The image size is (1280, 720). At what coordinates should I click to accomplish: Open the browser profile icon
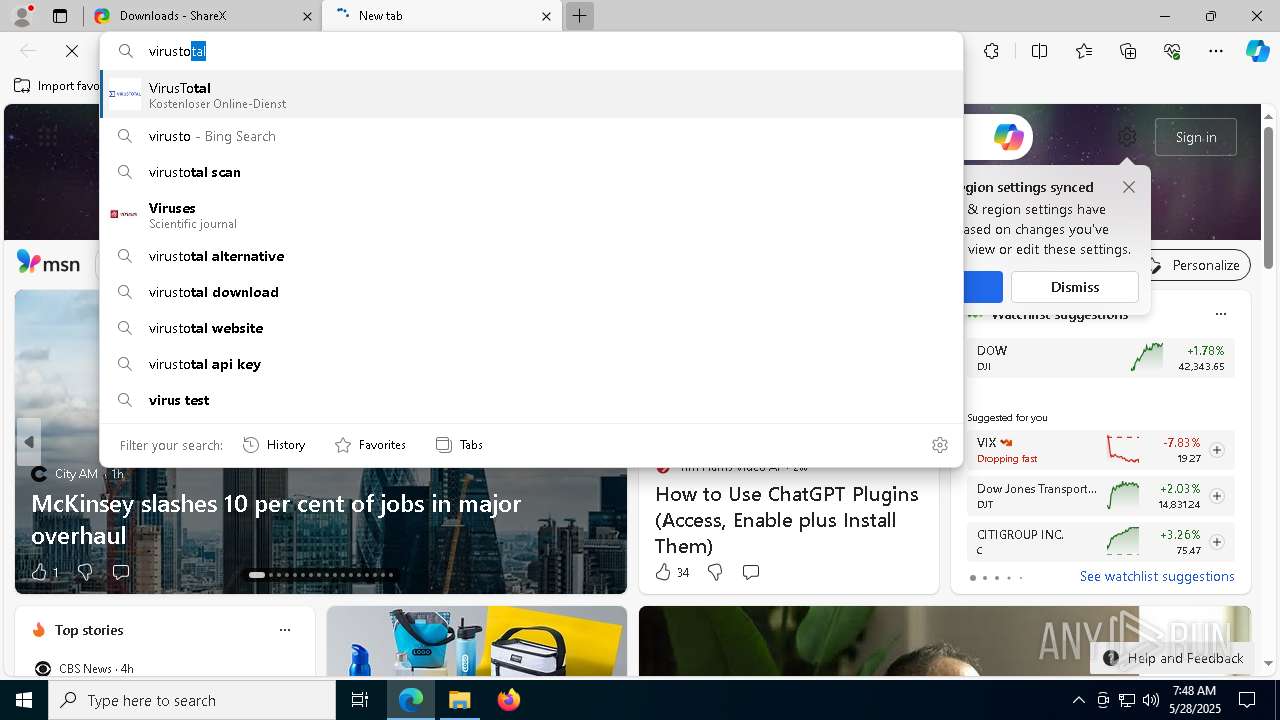point(22,16)
